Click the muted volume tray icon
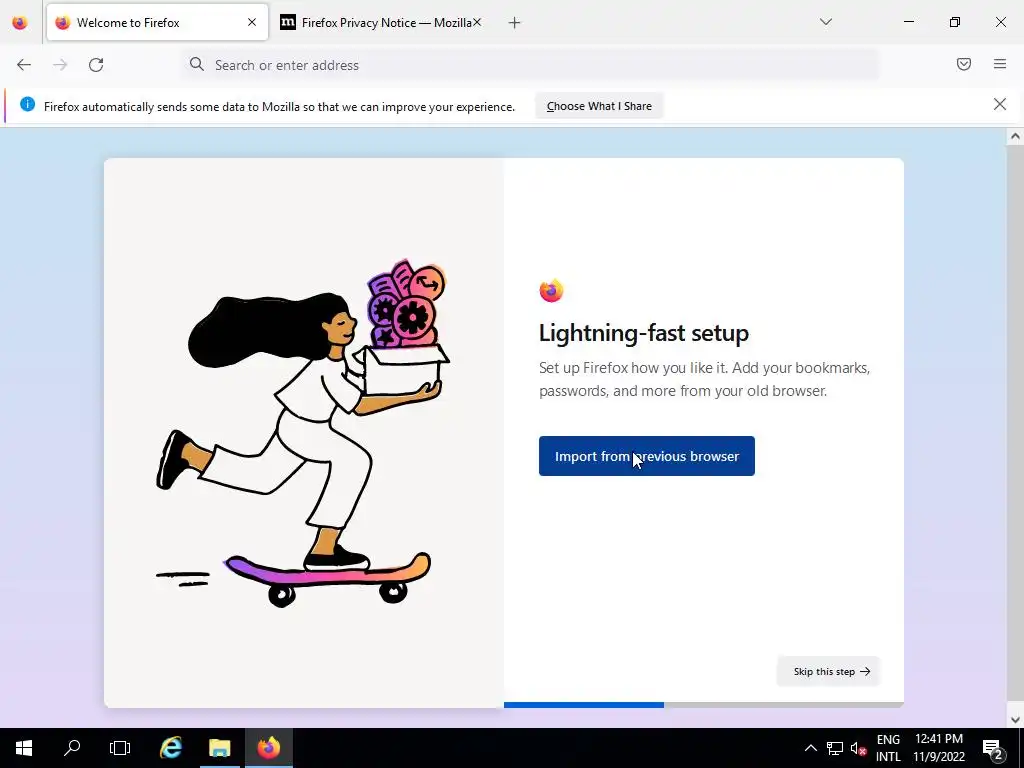This screenshot has width=1024, height=768. click(858, 748)
